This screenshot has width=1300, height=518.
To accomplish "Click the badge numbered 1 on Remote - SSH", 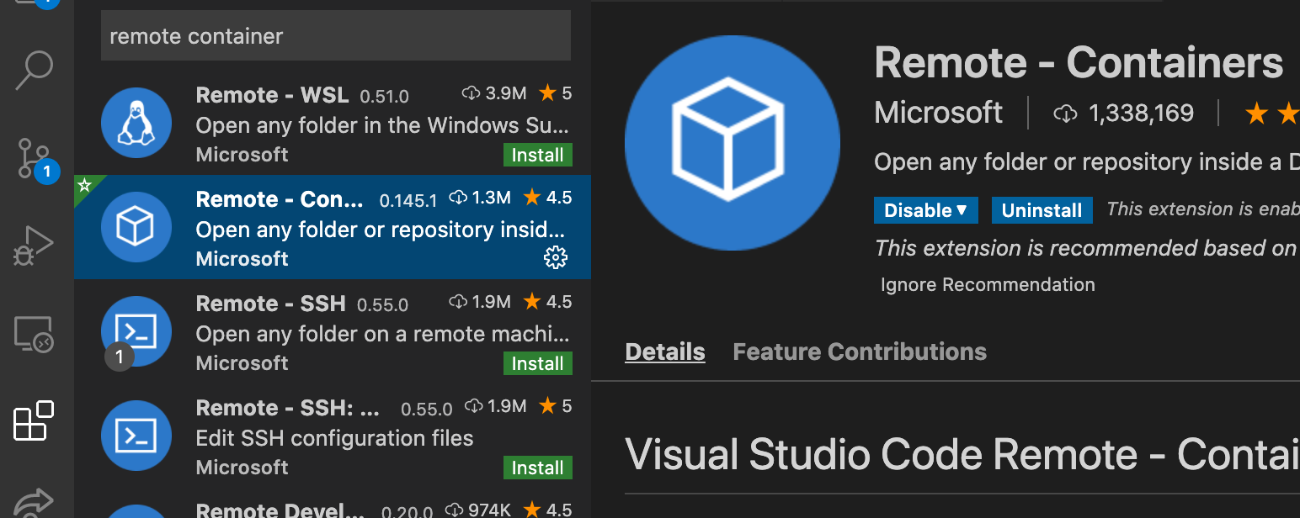I will [119, 356].
